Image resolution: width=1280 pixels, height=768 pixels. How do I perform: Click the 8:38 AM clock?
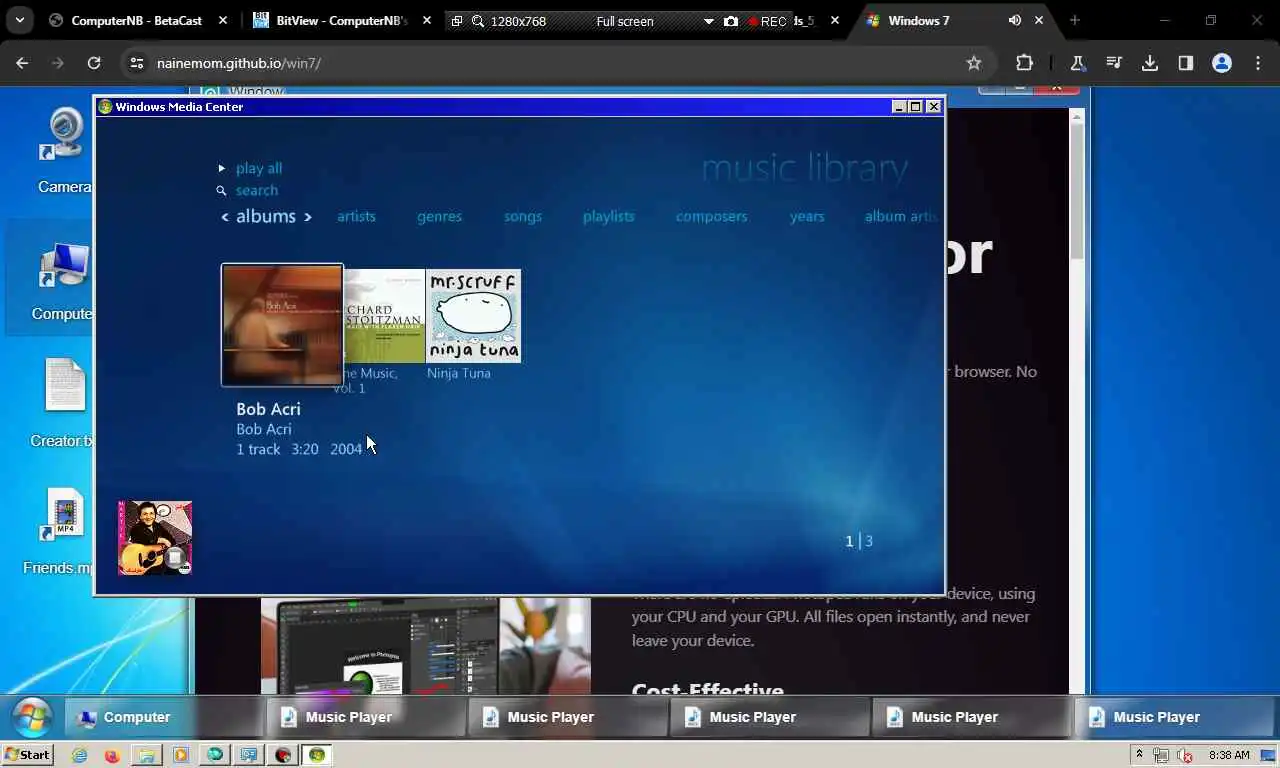tap(1229, 755)
